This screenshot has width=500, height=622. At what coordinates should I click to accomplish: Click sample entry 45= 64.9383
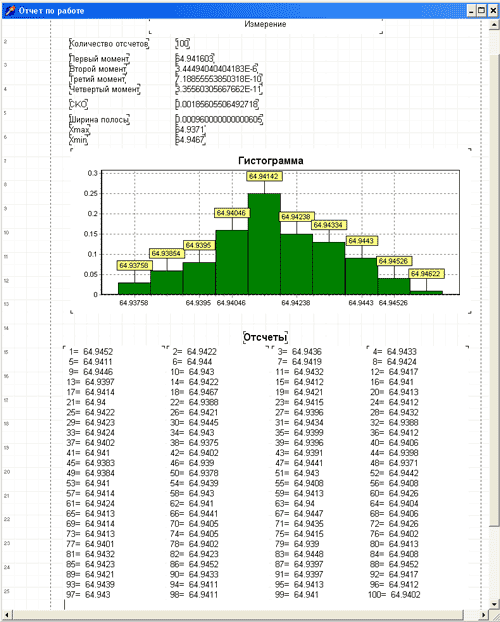coord(90,463)
